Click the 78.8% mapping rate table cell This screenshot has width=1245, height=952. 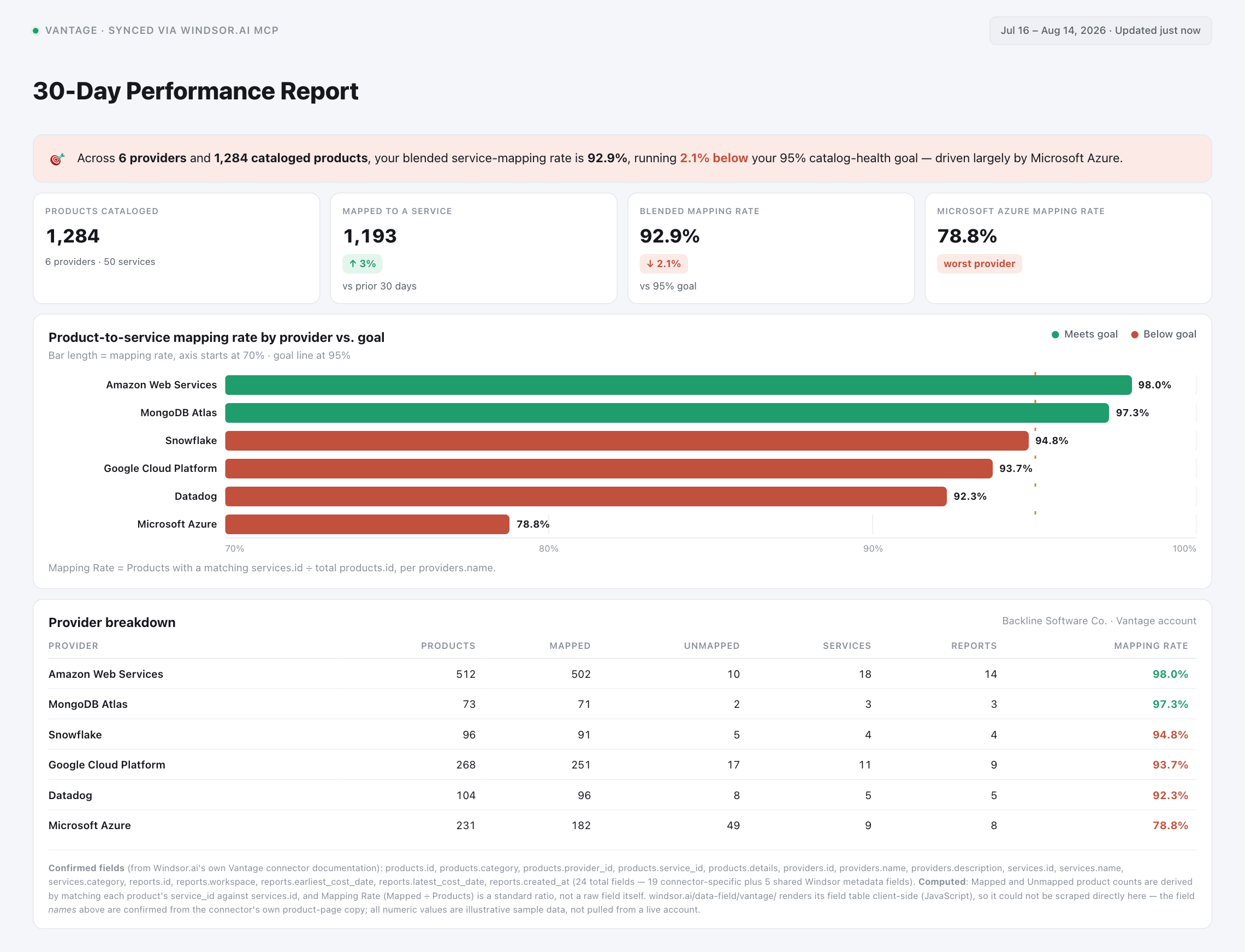[1170, 825]
